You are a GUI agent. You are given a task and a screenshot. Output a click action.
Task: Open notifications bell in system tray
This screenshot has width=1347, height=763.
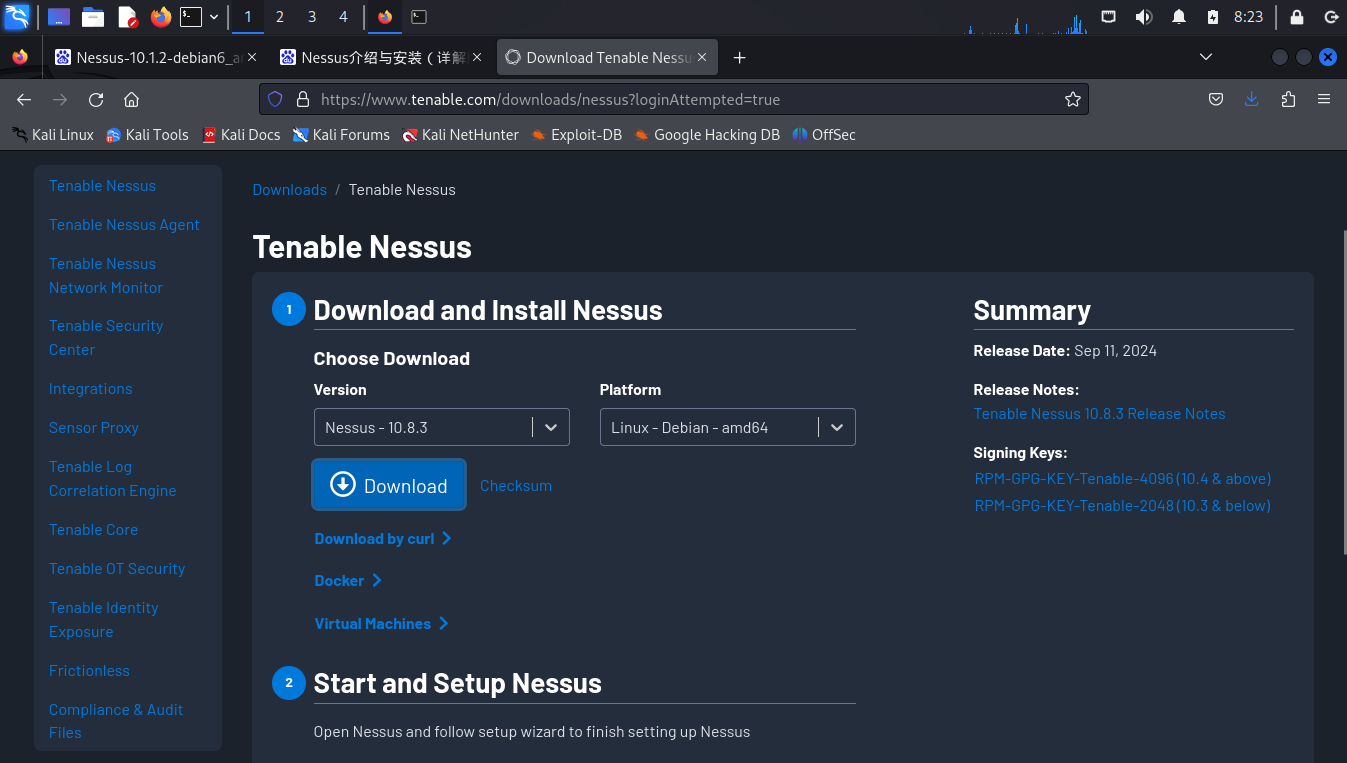[1179, 17]
